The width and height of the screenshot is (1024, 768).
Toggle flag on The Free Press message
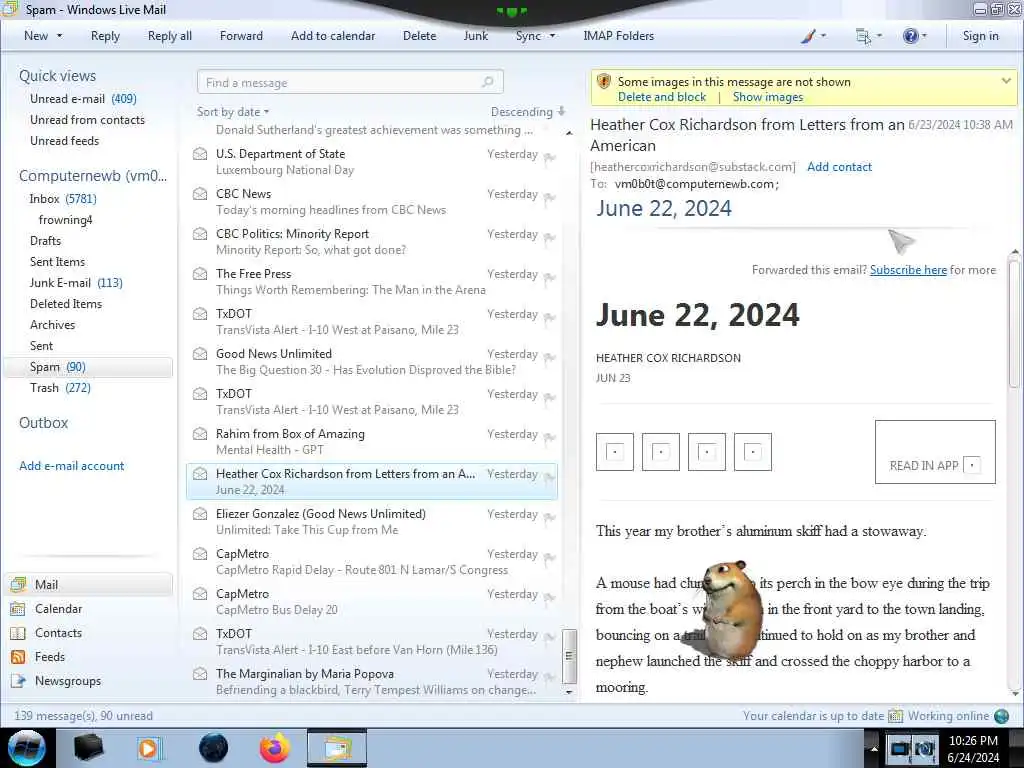tap(550, 277)
